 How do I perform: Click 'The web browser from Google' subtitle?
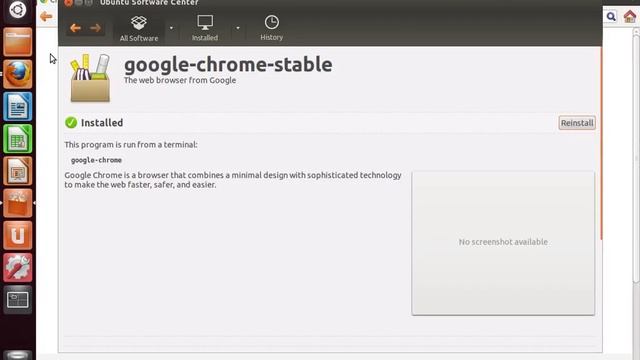pos(180,80)
